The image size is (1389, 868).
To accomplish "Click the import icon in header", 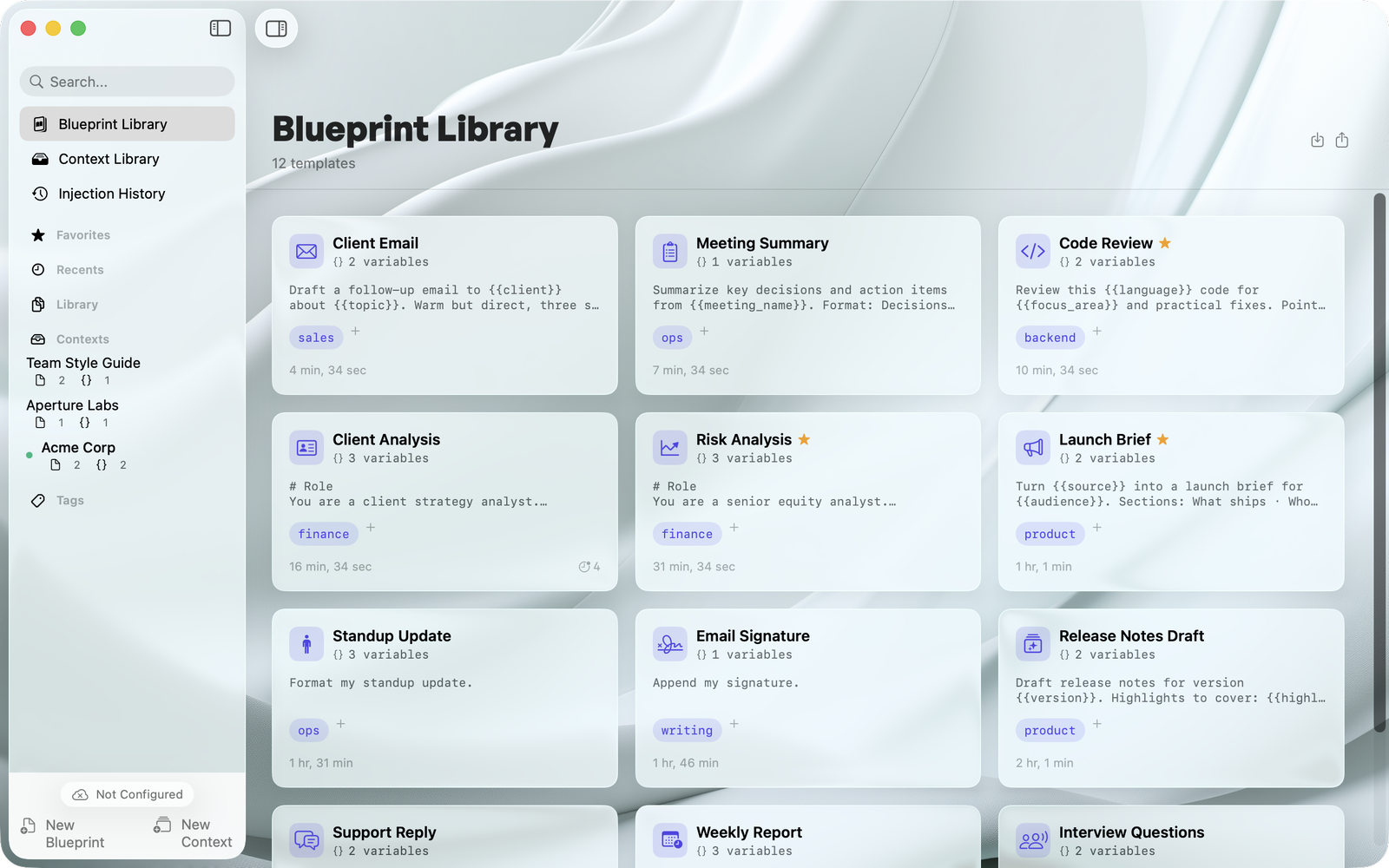I will (x=1317, y=141).
